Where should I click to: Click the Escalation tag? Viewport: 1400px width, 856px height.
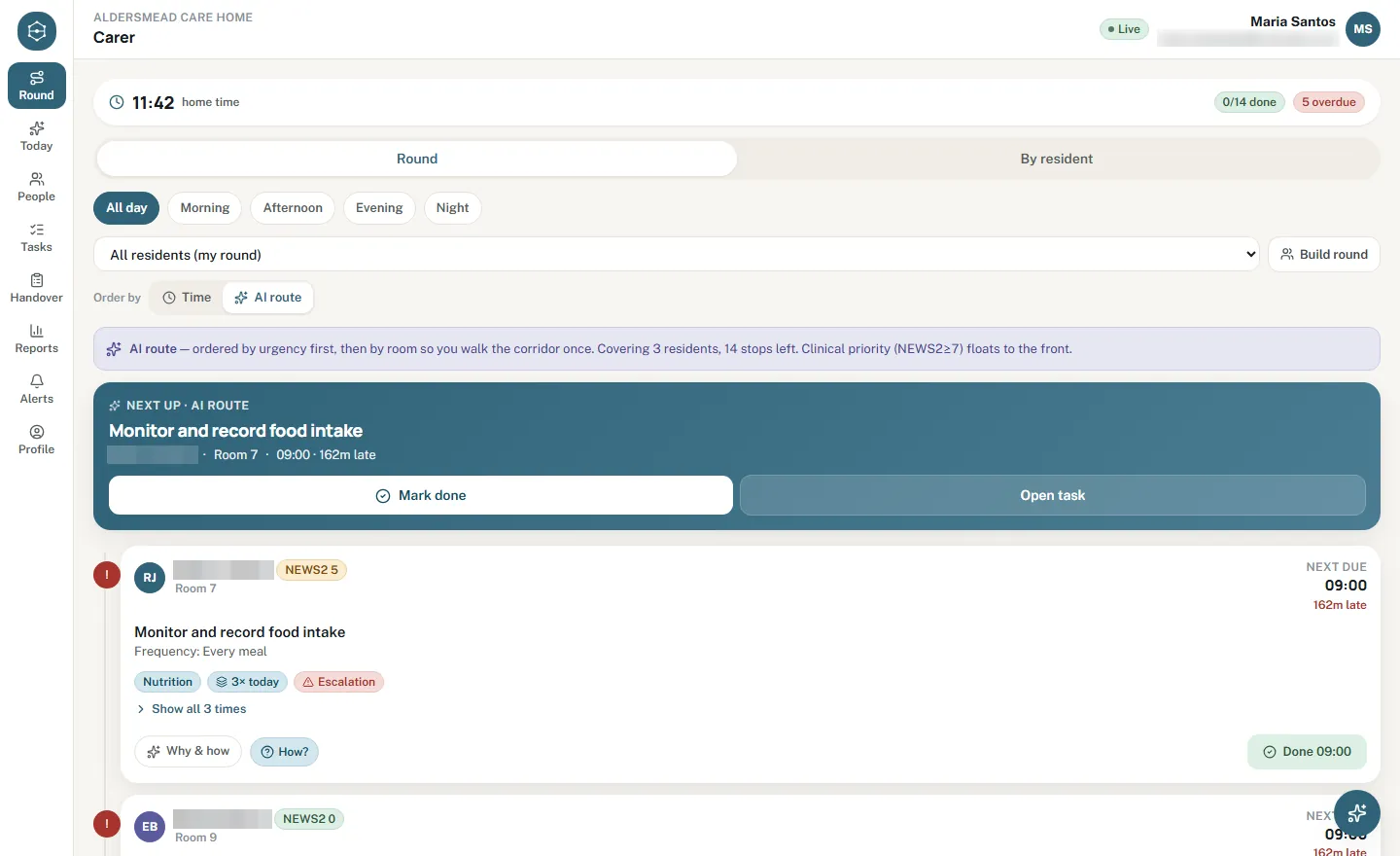(x=338, y=682)
